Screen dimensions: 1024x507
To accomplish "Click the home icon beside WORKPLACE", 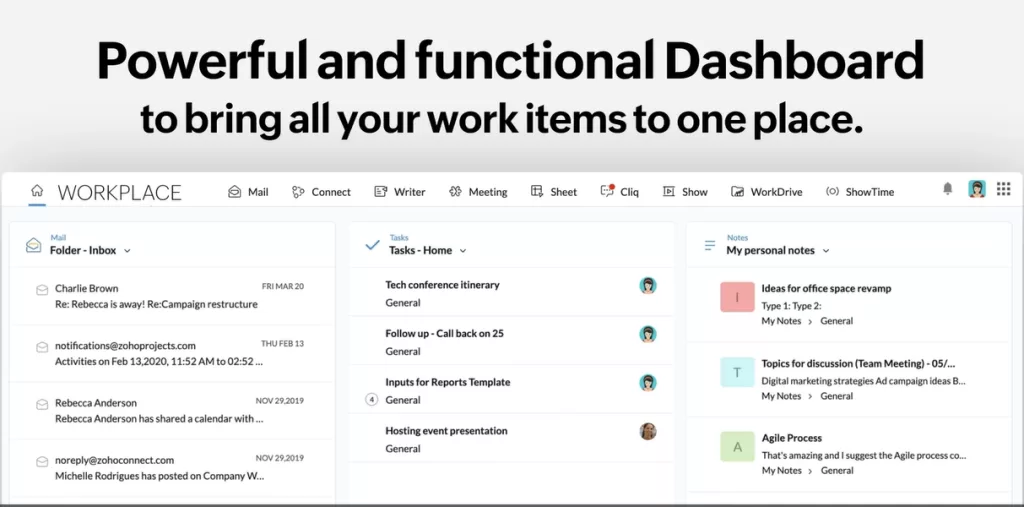I will coord(37,190).
